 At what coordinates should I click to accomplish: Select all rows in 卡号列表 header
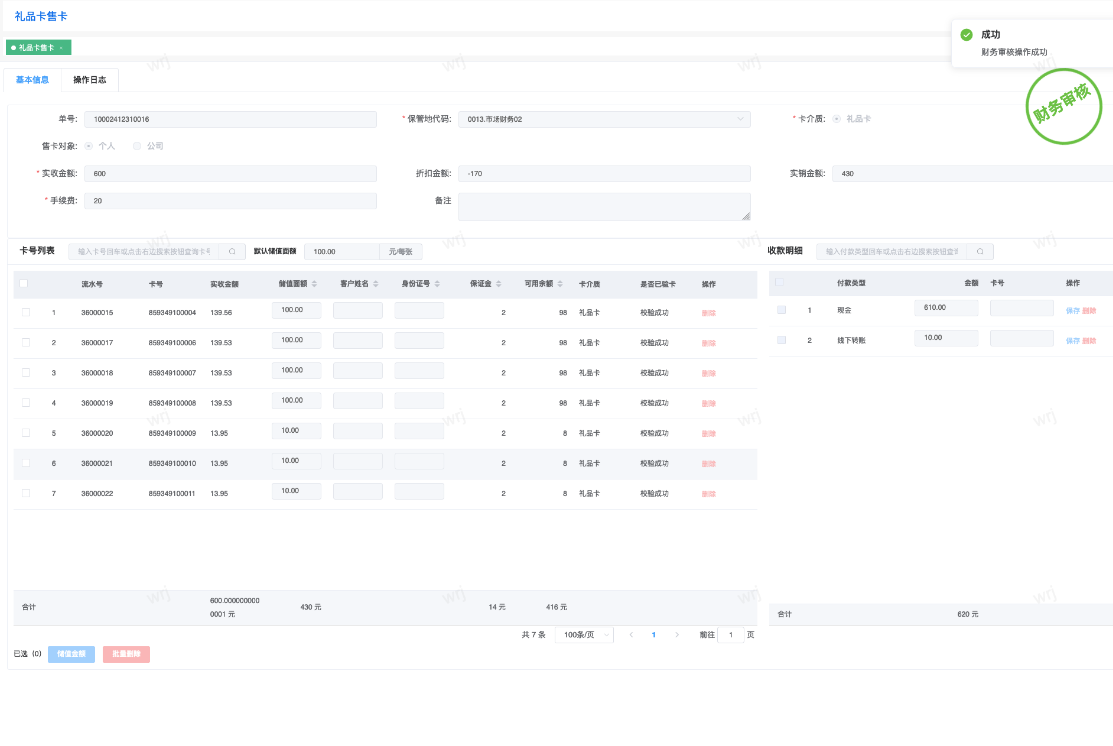coord(23,284)
